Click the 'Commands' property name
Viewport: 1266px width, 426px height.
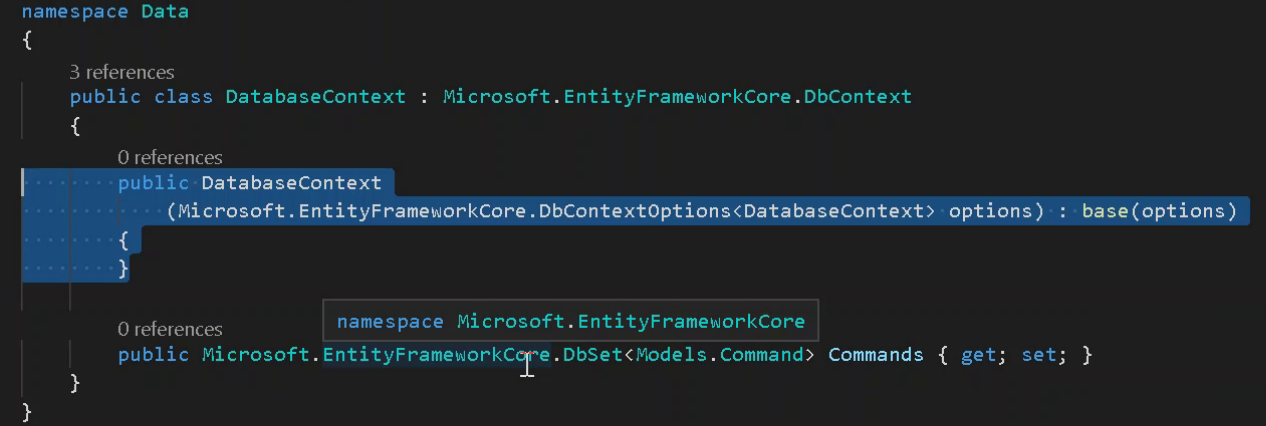pyautogui.click(x=876, y=355)
